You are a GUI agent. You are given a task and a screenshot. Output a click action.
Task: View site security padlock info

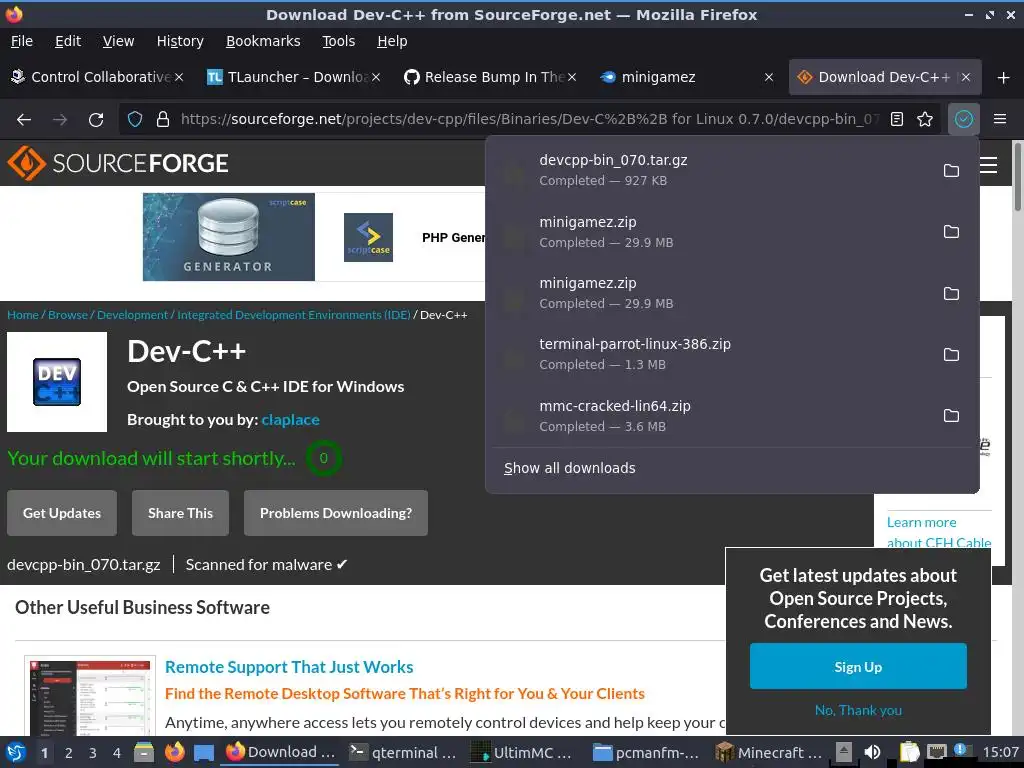click(163, 119)
